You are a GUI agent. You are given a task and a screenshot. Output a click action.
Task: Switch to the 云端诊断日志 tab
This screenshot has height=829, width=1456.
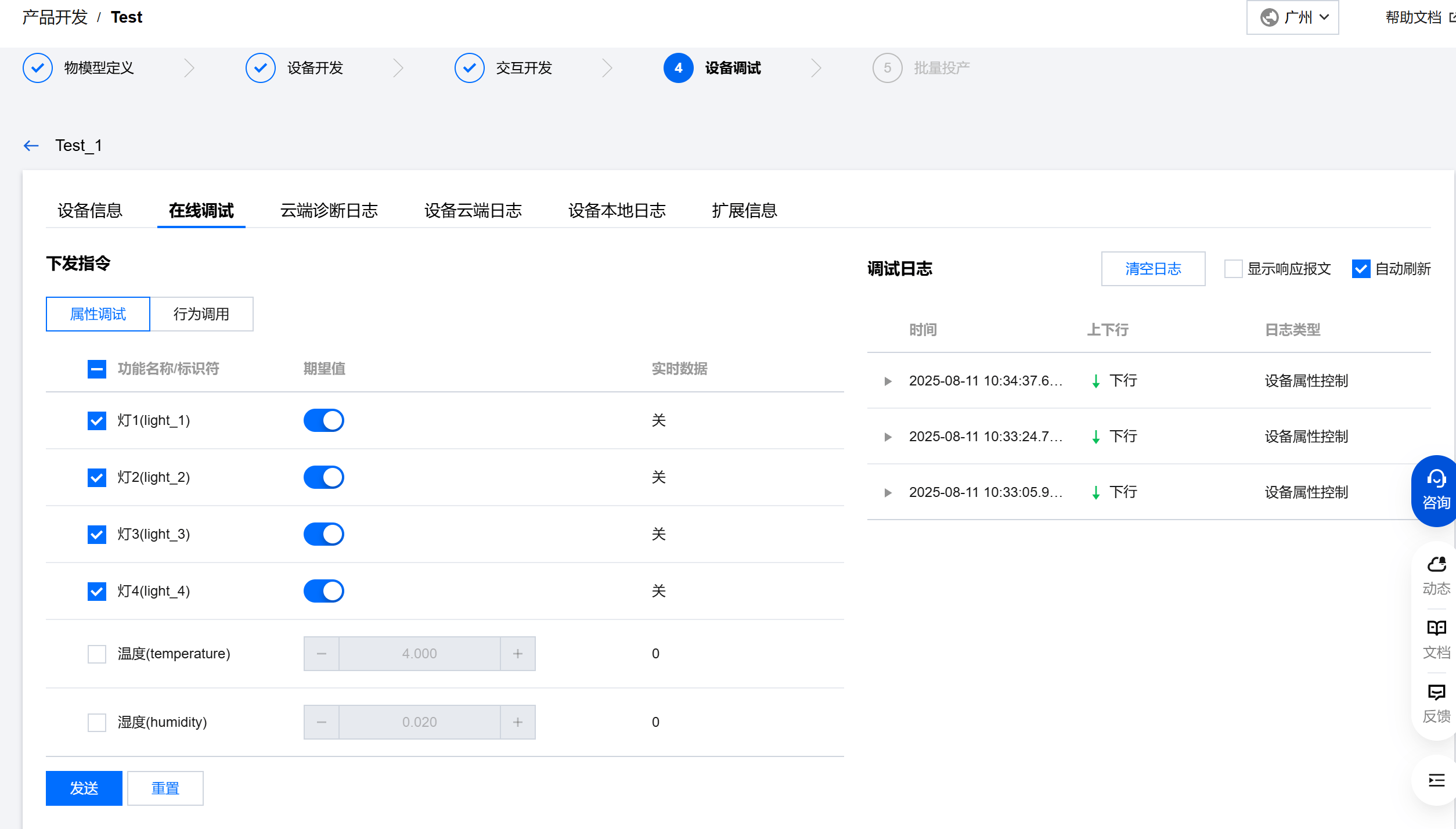point(329,210)
